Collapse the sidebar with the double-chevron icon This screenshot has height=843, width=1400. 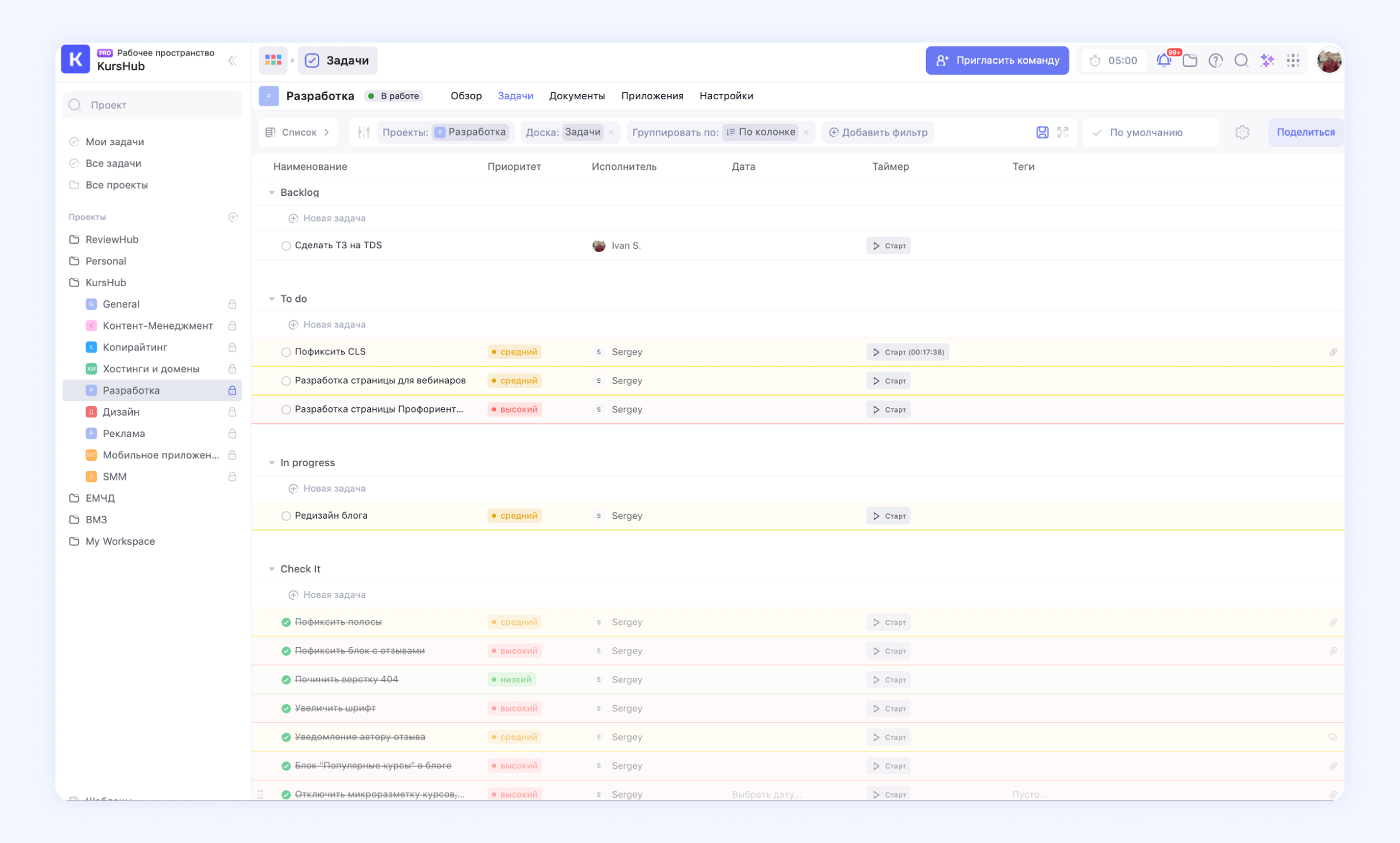click(x=232, y=60)
